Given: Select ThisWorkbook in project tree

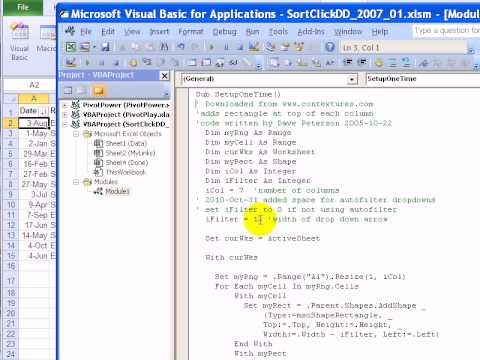Looking at the screenshot, I should (126, 172).
